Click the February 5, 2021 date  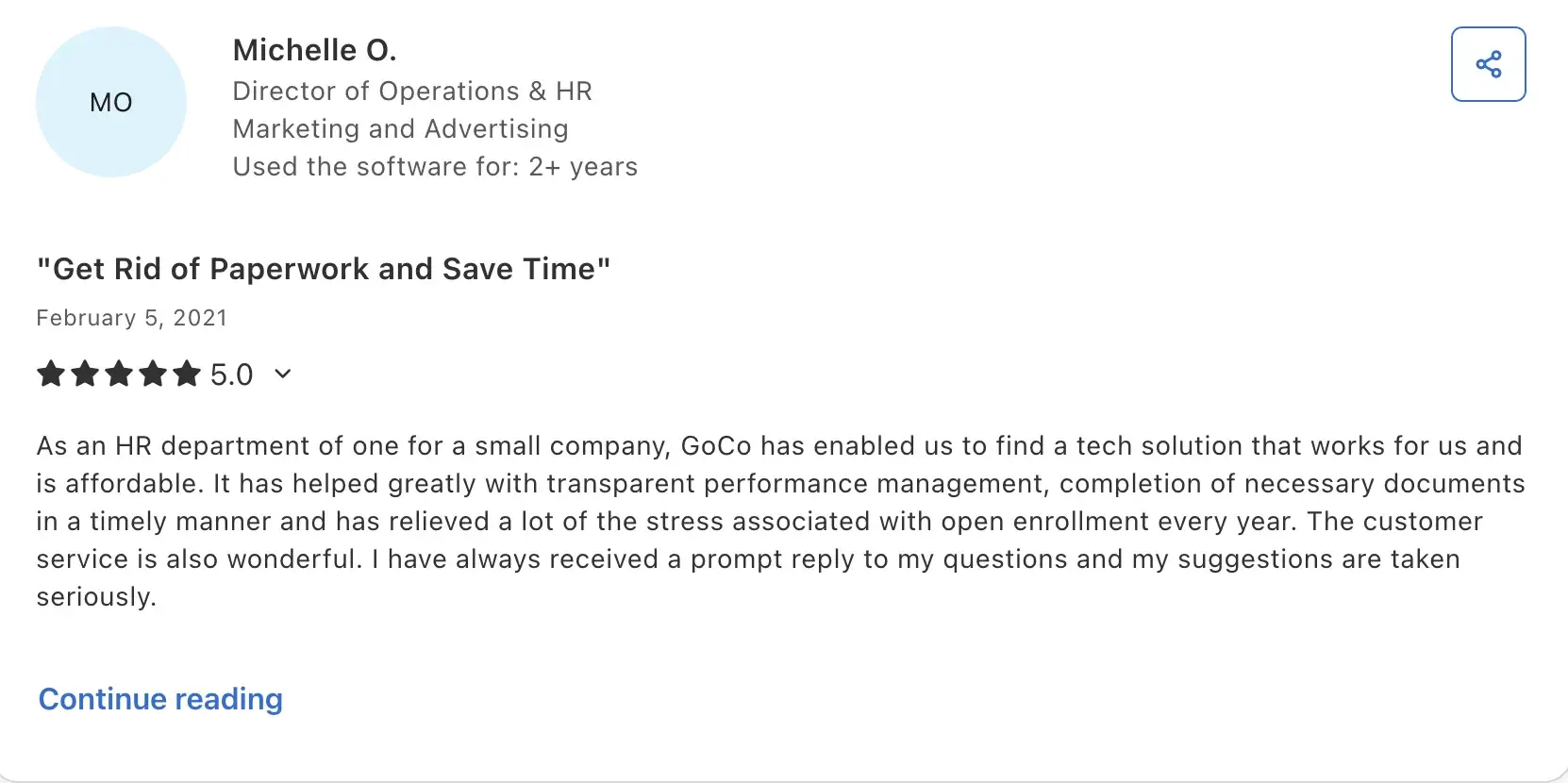pos(131,318)
